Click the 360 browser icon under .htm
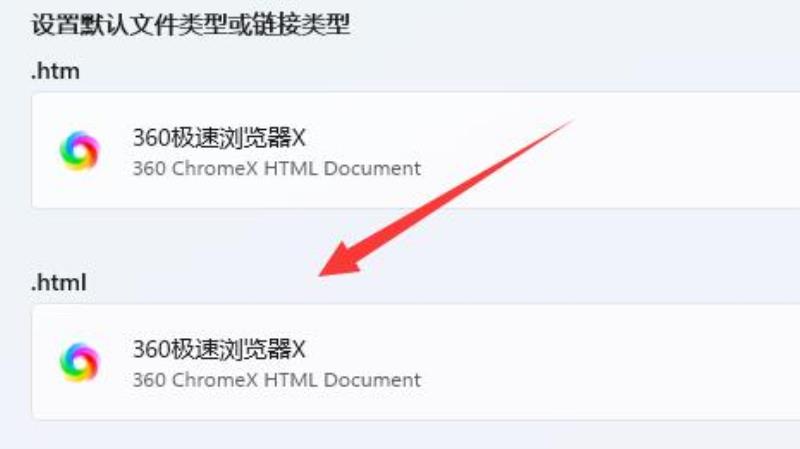Image resolution: width=800 pixels, height=449 pixels. 79,151
